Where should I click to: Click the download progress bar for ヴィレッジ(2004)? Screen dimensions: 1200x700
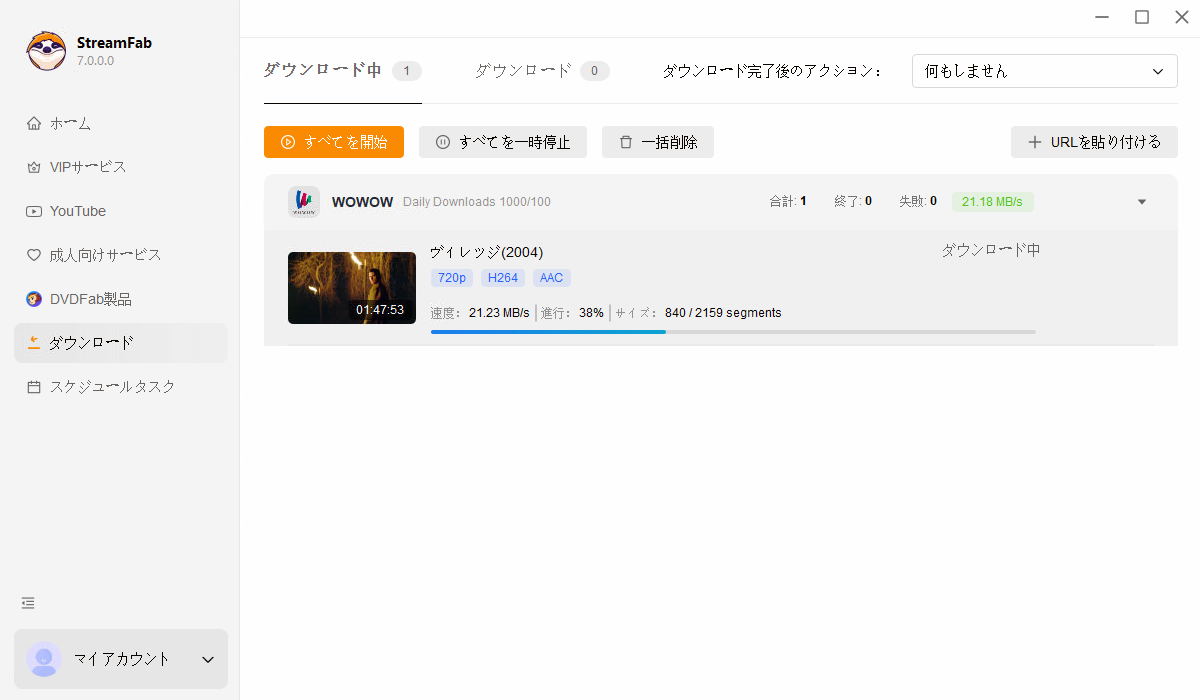point(733,331)
